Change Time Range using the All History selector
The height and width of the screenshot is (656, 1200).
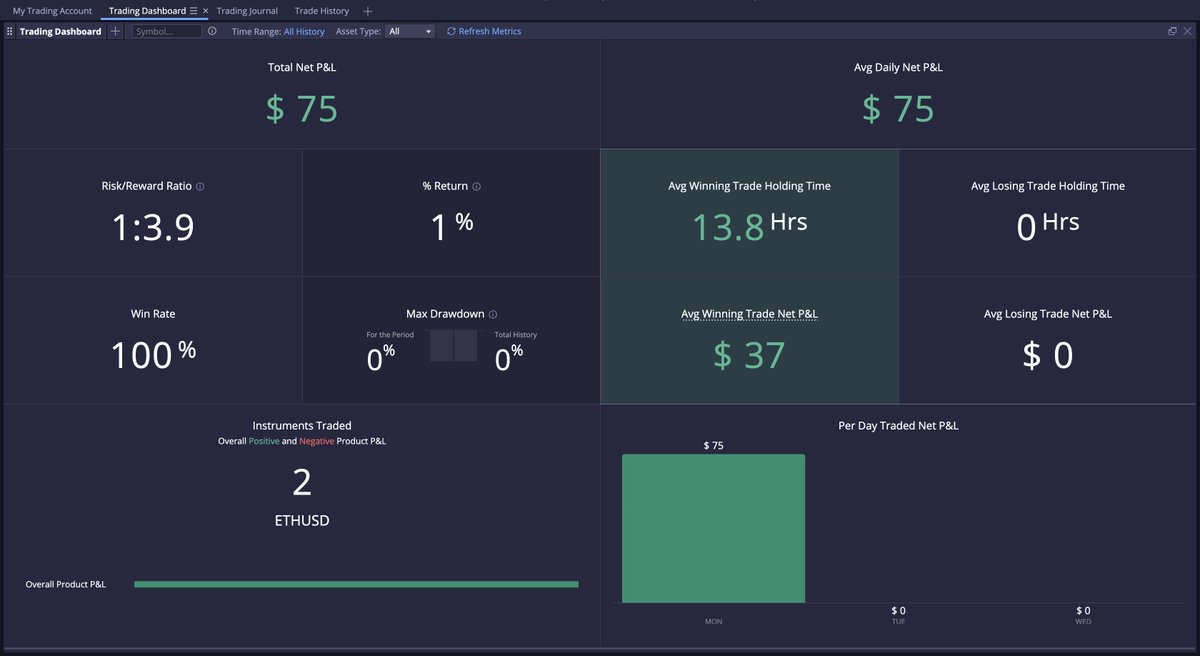[304, 31]
